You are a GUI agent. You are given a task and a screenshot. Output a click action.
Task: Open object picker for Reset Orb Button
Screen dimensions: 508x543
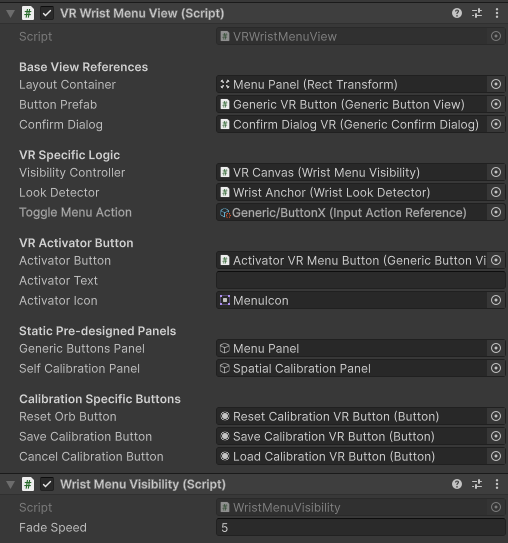[x=496, y=416]
